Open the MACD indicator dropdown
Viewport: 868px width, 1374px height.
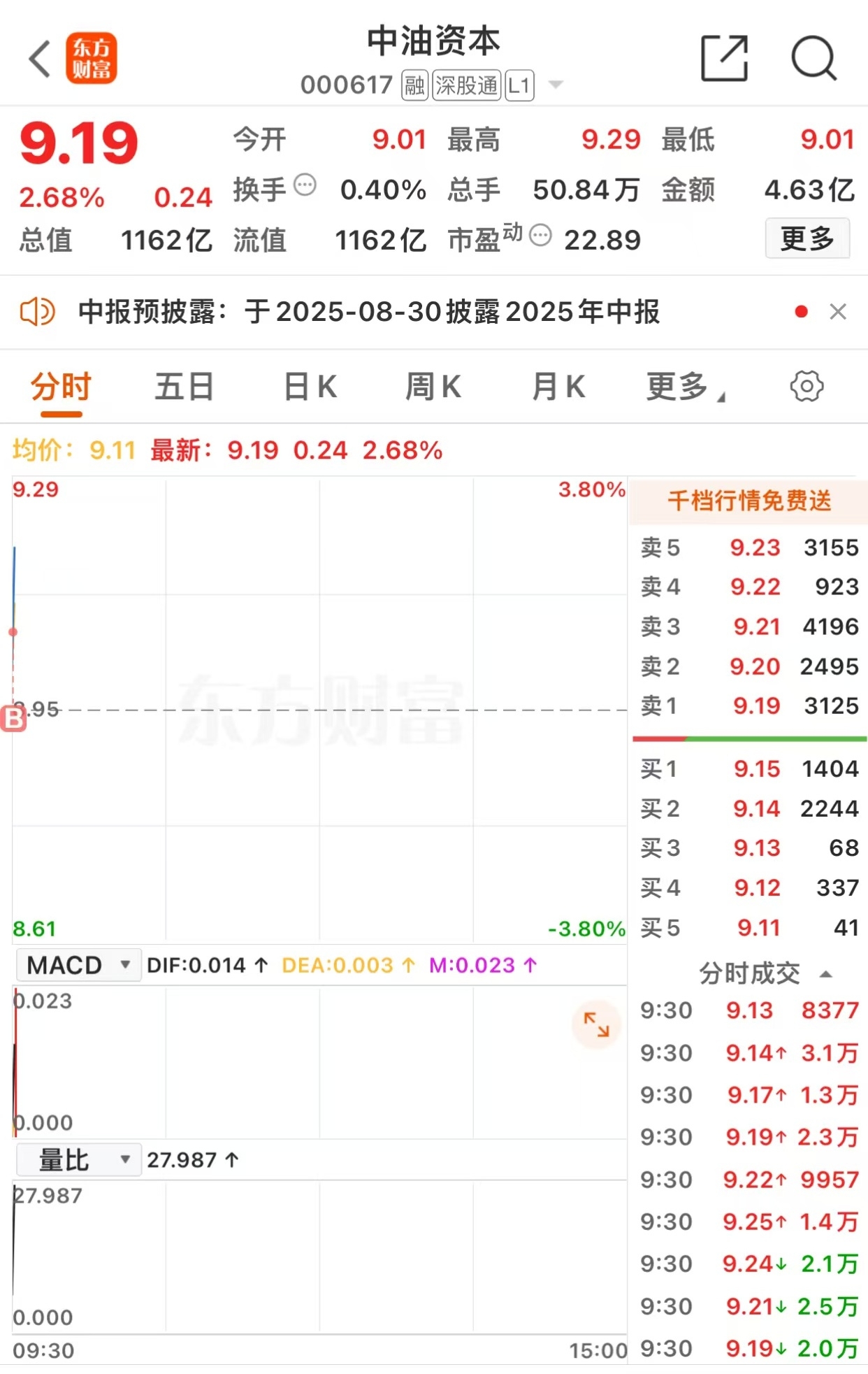click(x=78, y=965)
